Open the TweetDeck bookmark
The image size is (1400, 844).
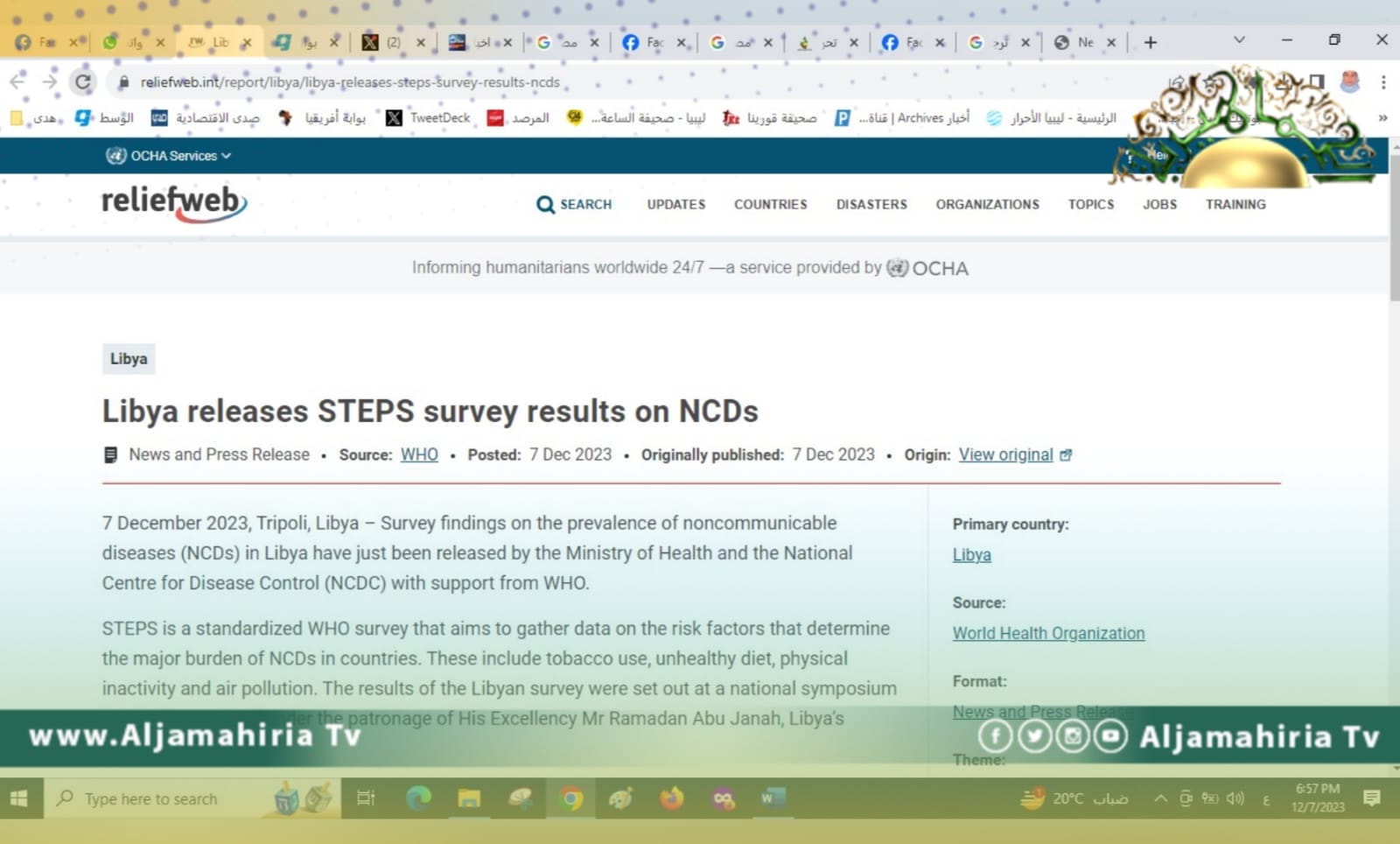coord(428,117)
